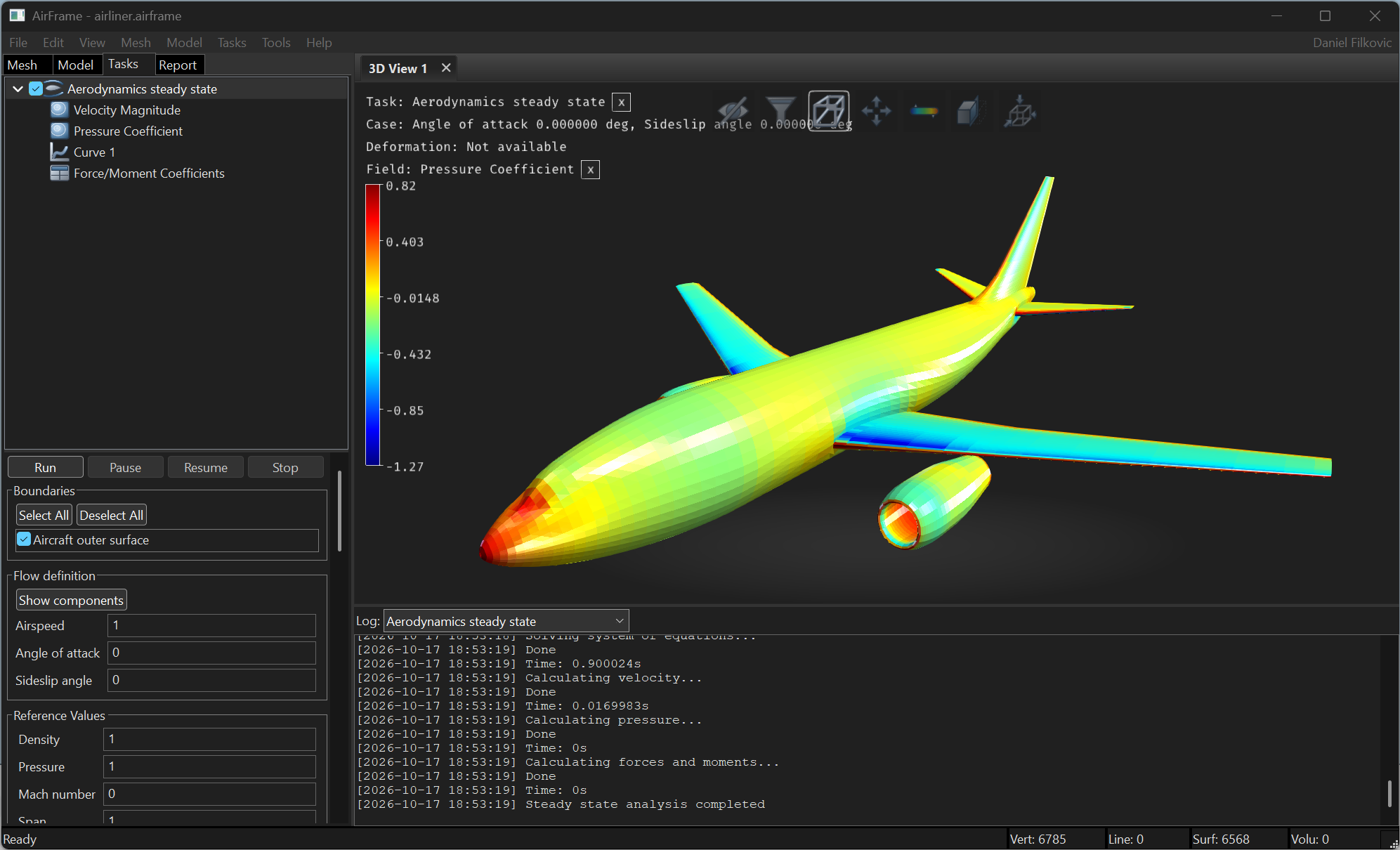Click the Select All boundaries button
The height and width of the screenshot is (850, 1400).
pyautogui.click(x=44, y=515)
